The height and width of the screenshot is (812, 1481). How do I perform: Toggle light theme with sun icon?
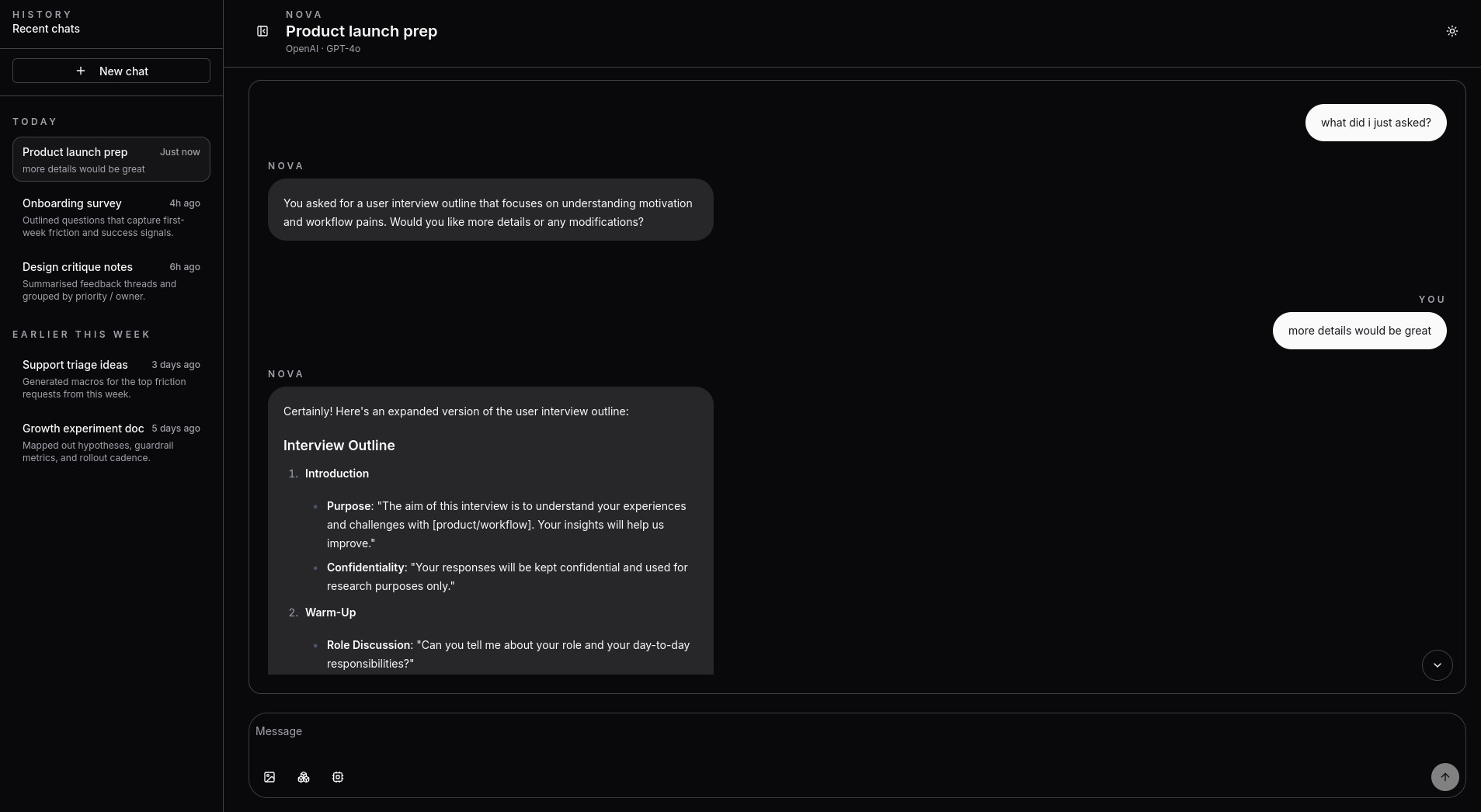coord(1451,31)
